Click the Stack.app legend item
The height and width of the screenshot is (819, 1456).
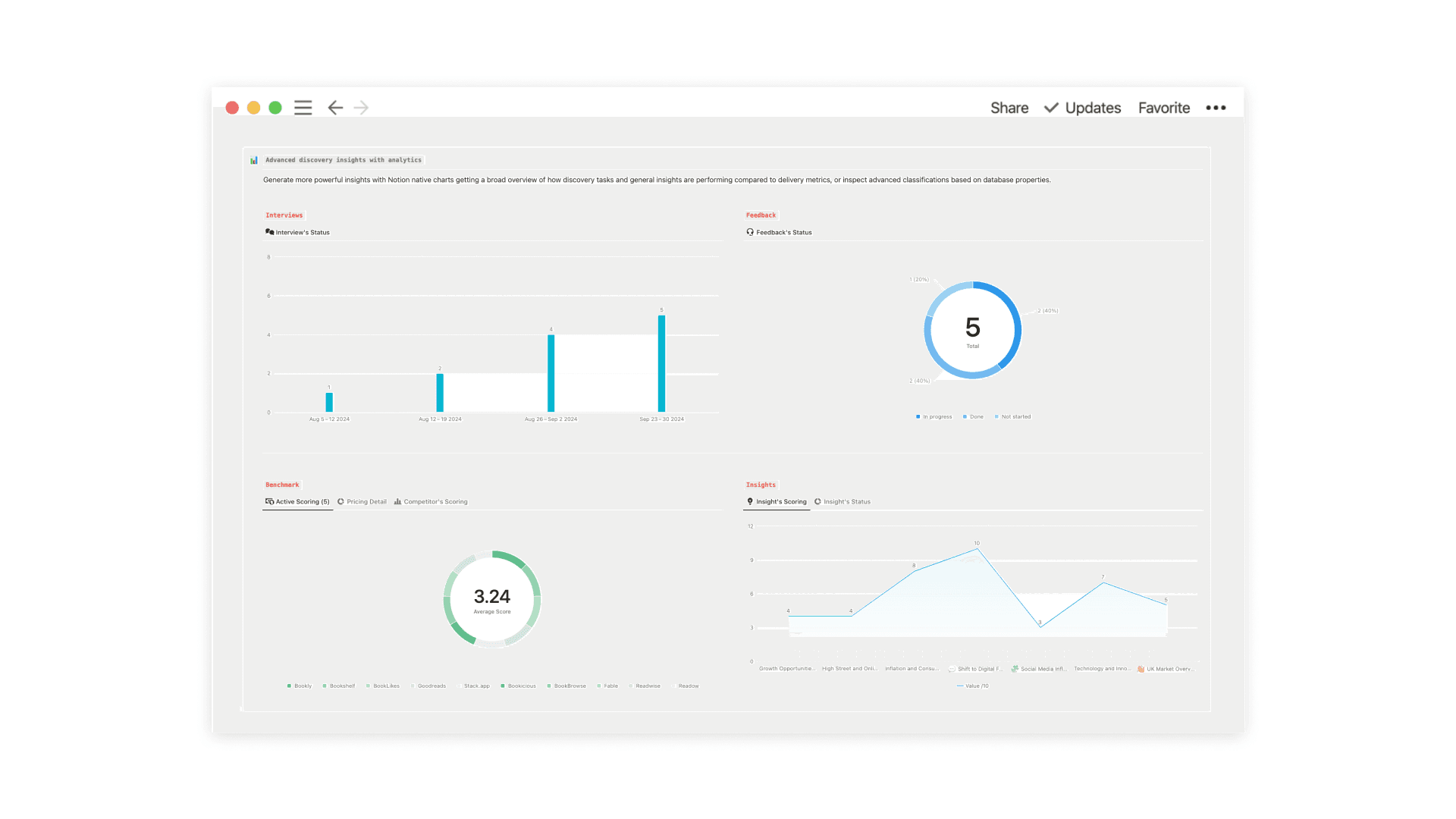[x=474, y=686]
